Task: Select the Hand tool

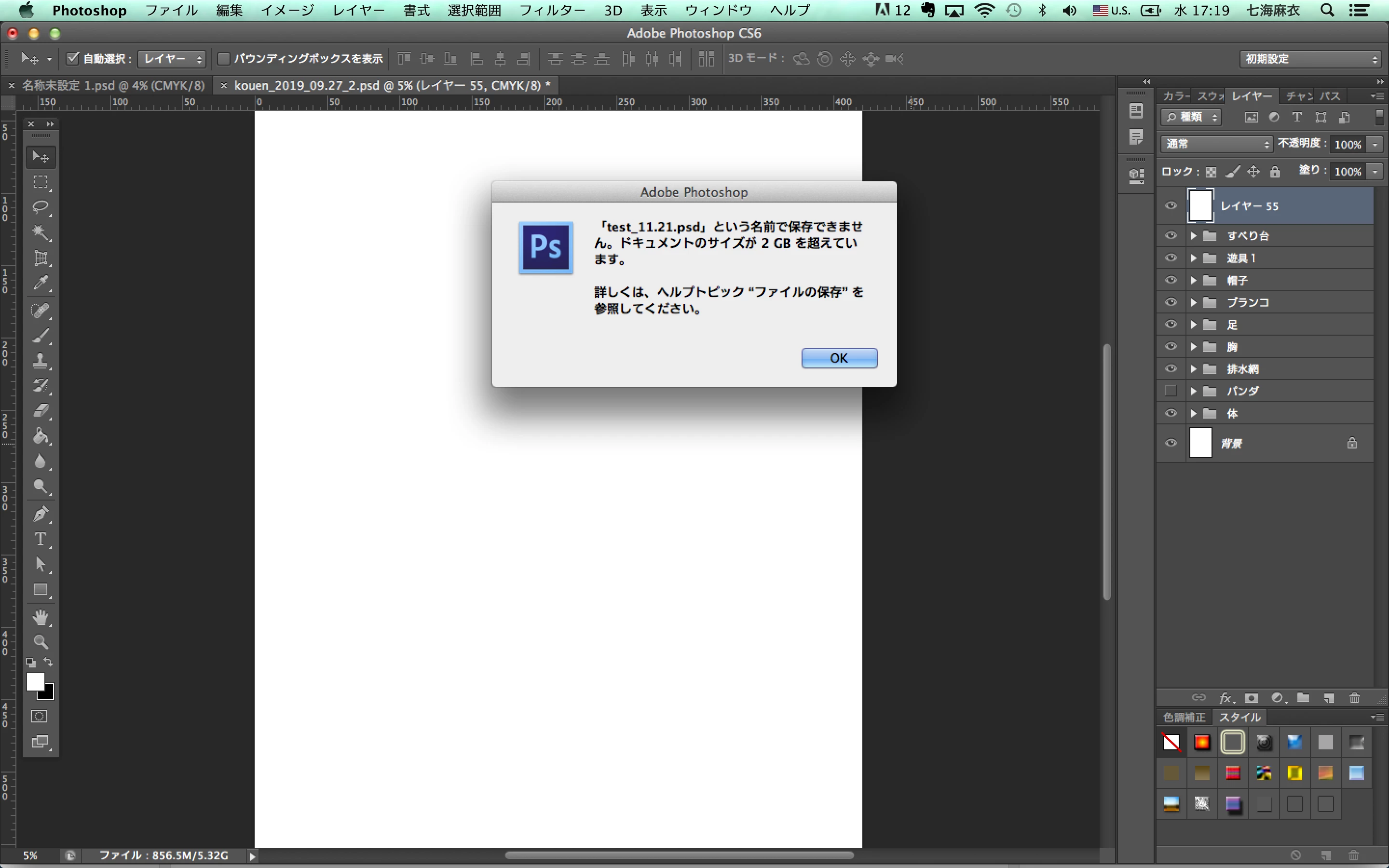Action: [40, 617]
